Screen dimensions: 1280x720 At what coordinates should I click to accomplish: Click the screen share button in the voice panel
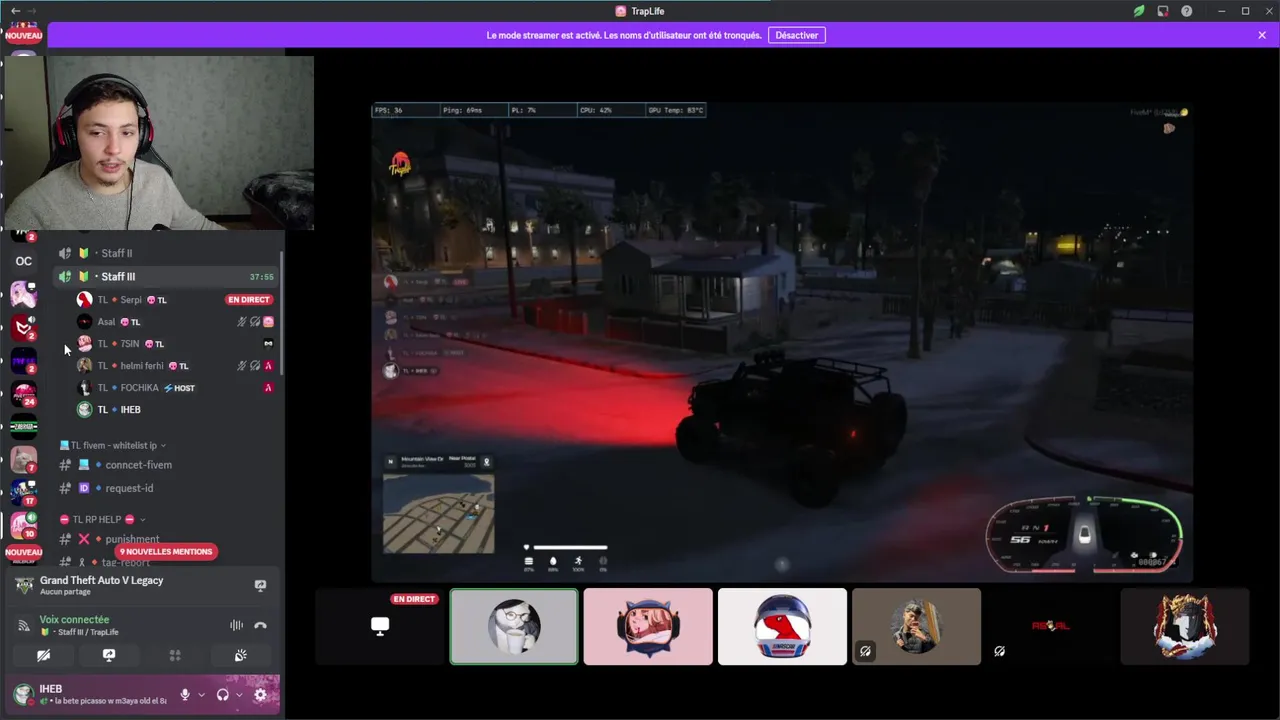pyautogui.click(x=109, y=655)
